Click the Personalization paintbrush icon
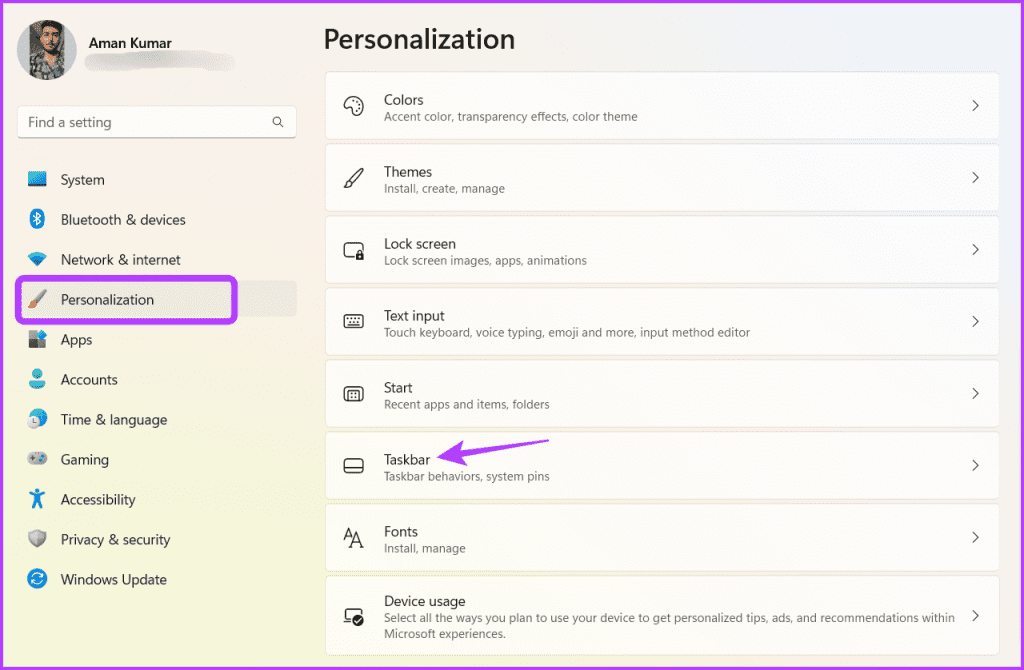 click(x=37, y=299)
